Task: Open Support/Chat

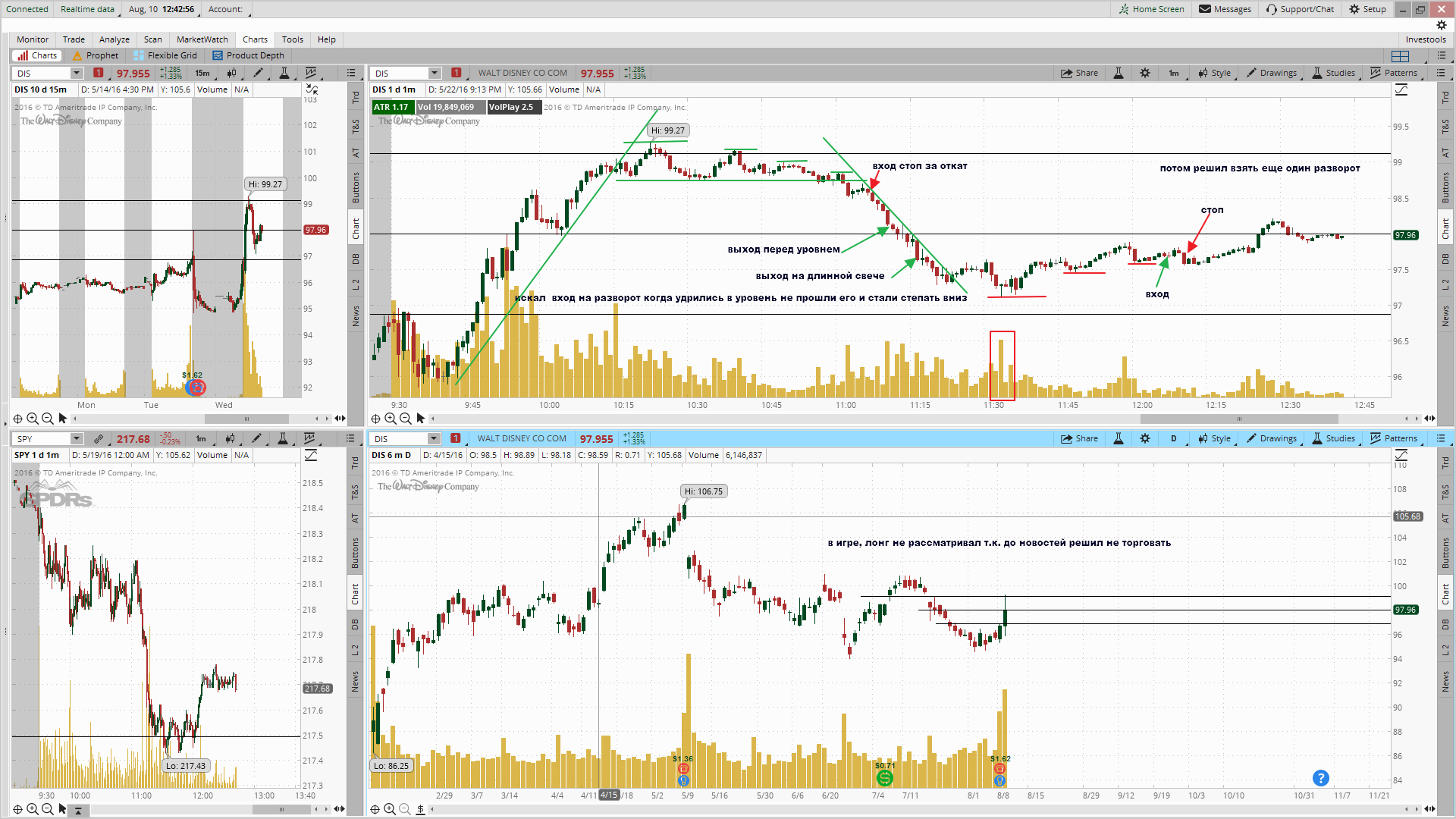Action: (x=1300, y=9)
